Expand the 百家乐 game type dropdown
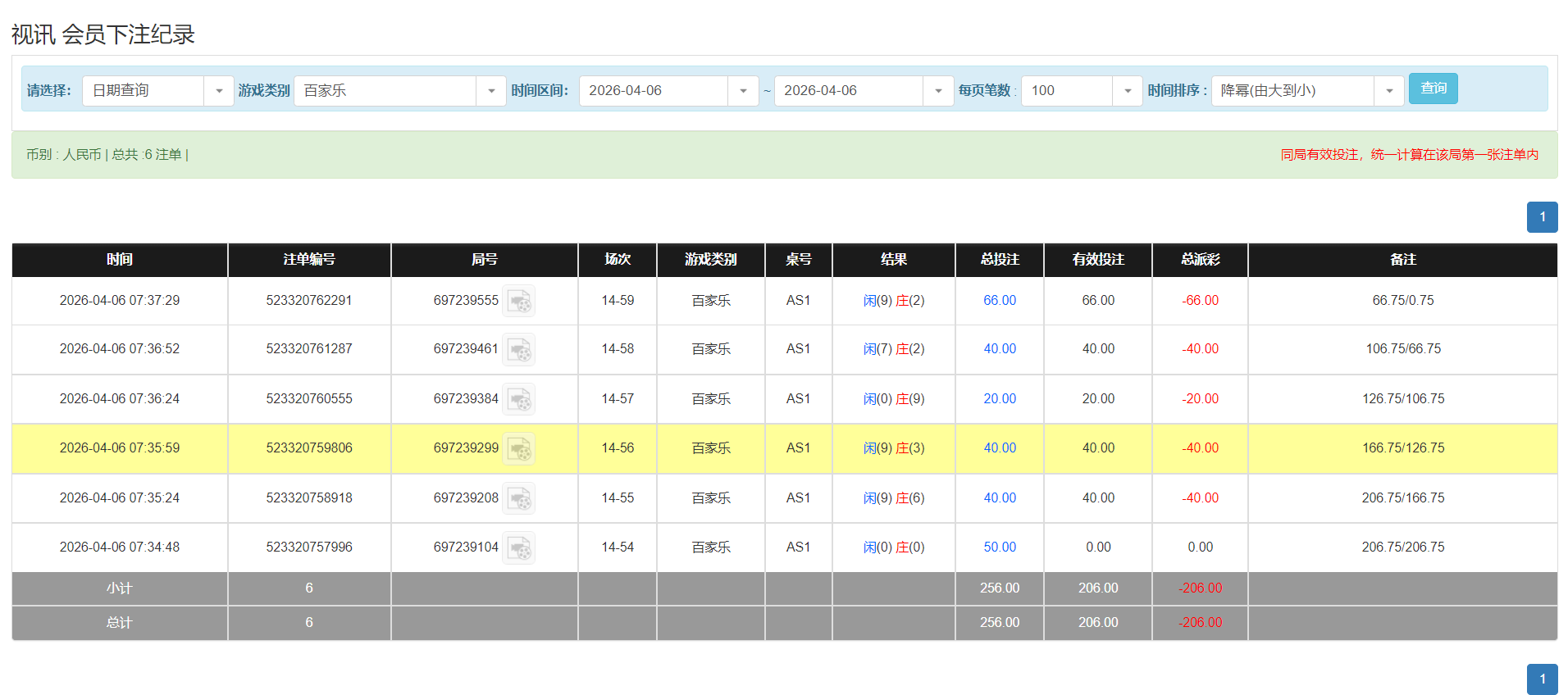Image resolution: width=1568 pixels, height=695 pixels. tap(490, 91)
